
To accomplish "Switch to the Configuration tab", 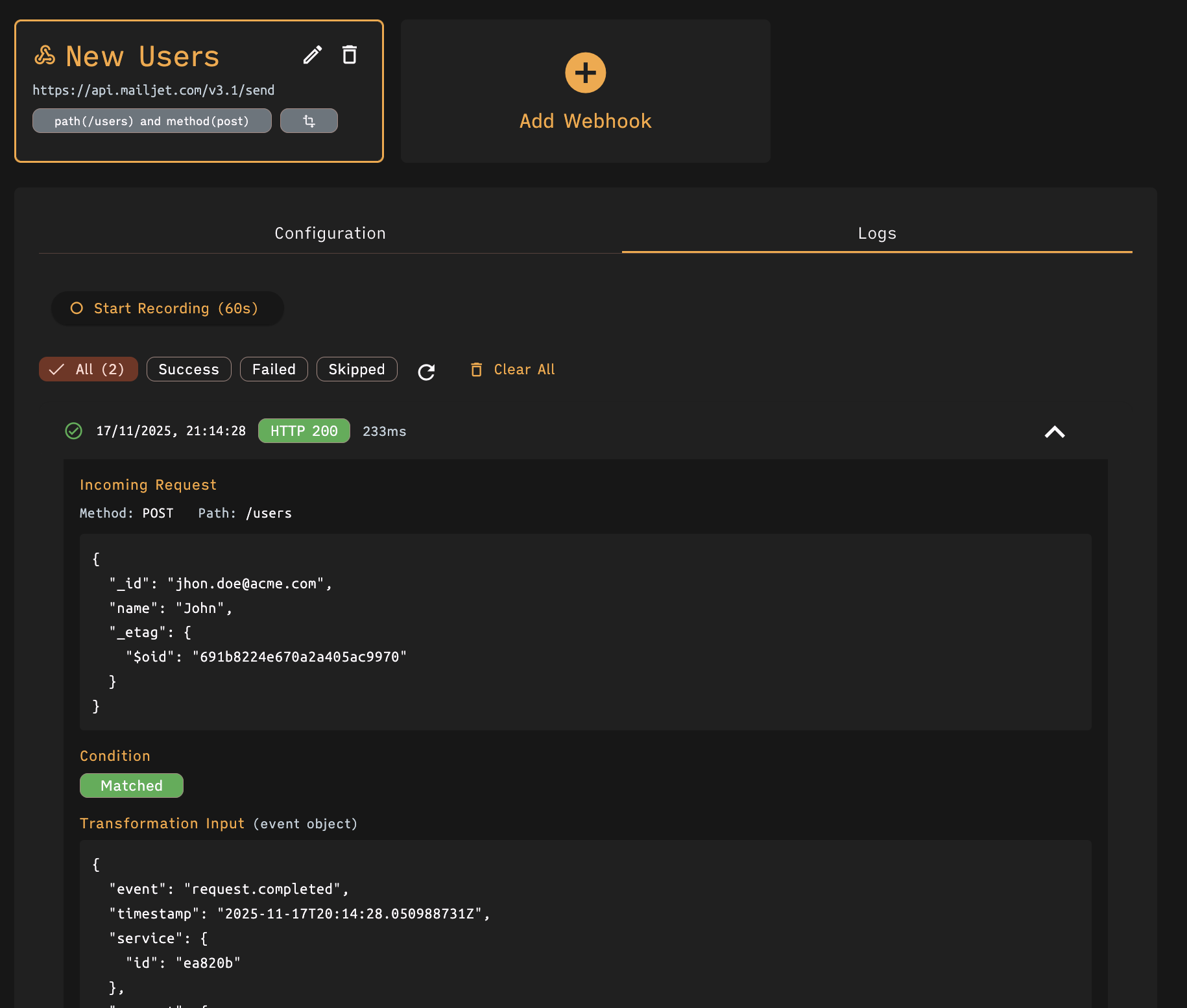I will tap(330, 233).
